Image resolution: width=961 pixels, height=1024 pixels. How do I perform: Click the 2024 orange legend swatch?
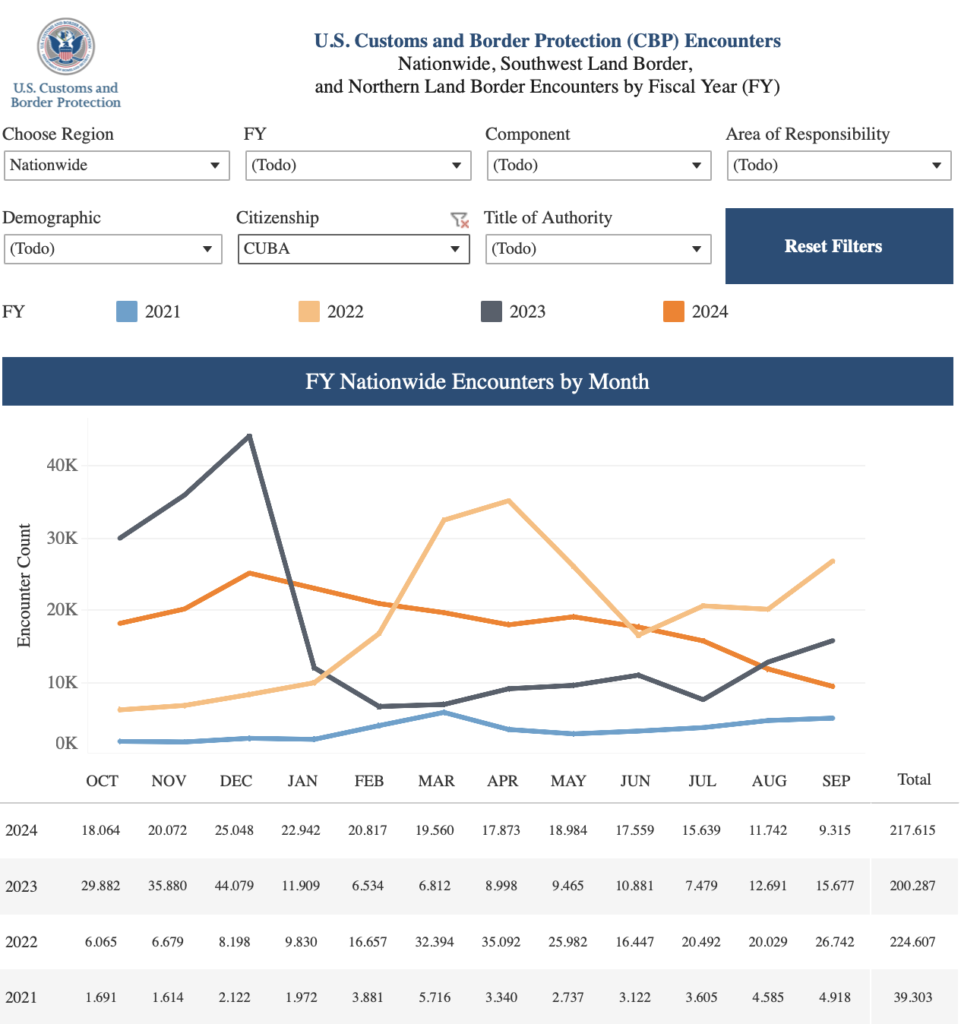pos(673,312)
